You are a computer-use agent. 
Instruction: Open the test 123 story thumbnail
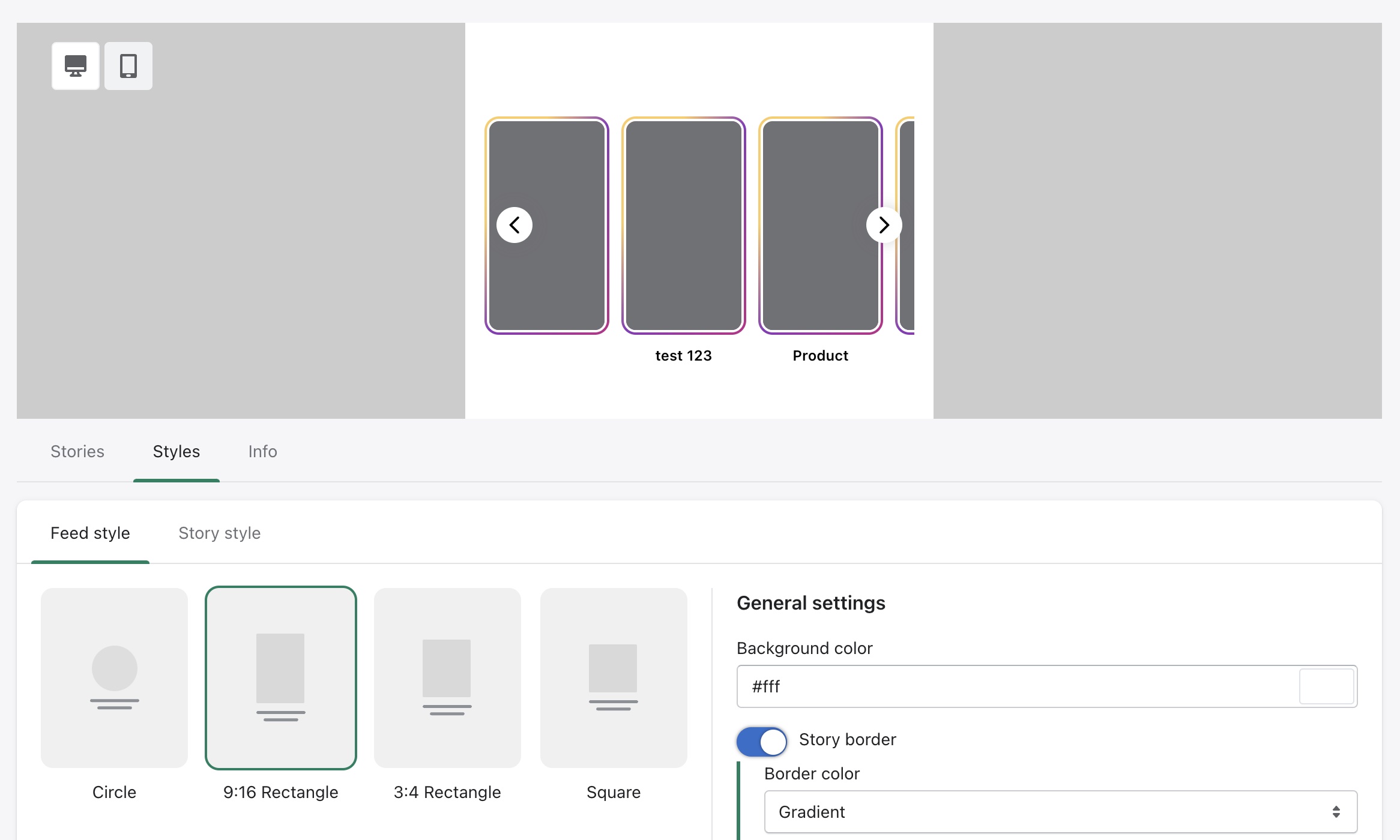click(x=683, y=225)
